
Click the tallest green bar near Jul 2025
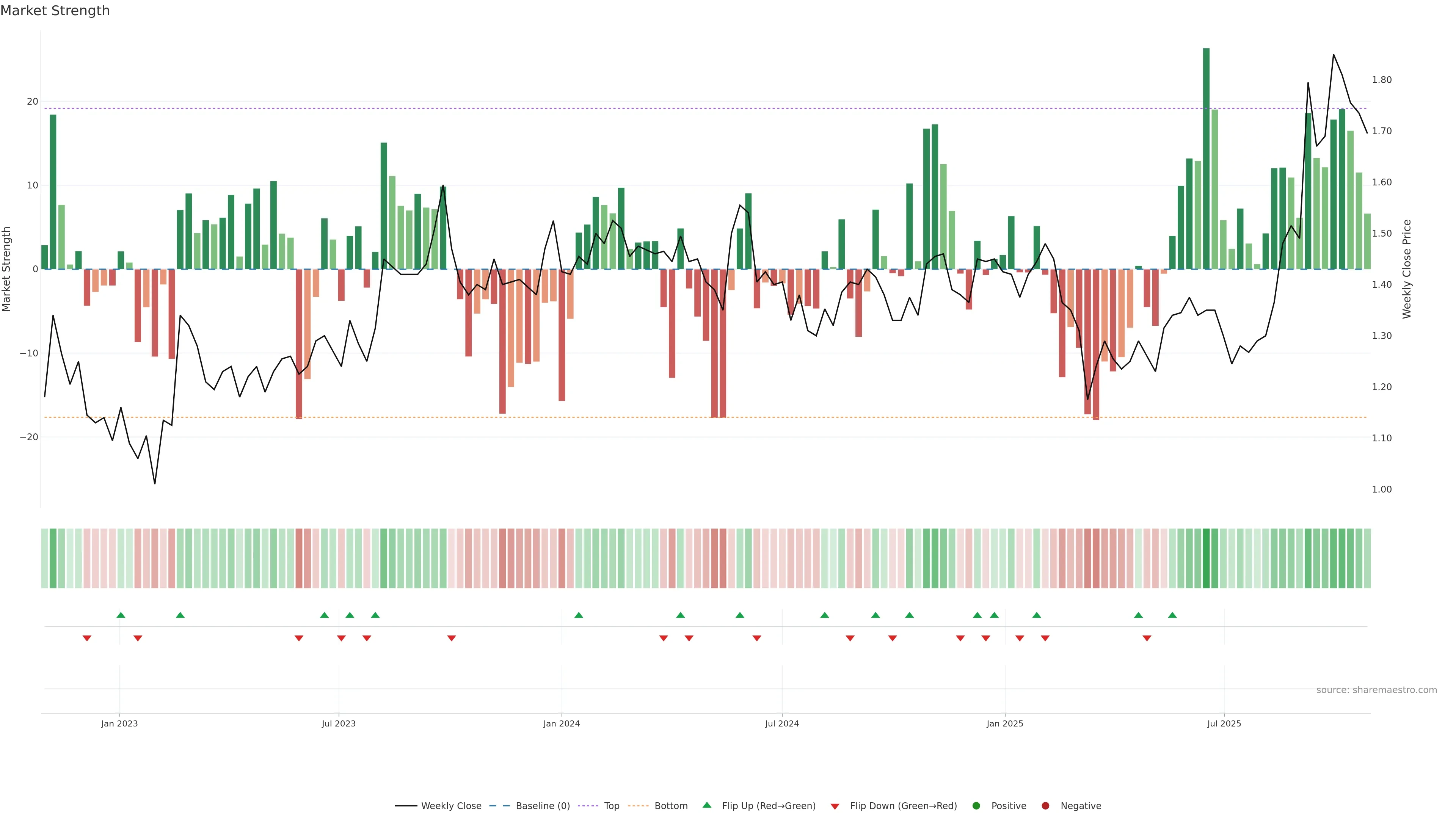coord(1206,158)
